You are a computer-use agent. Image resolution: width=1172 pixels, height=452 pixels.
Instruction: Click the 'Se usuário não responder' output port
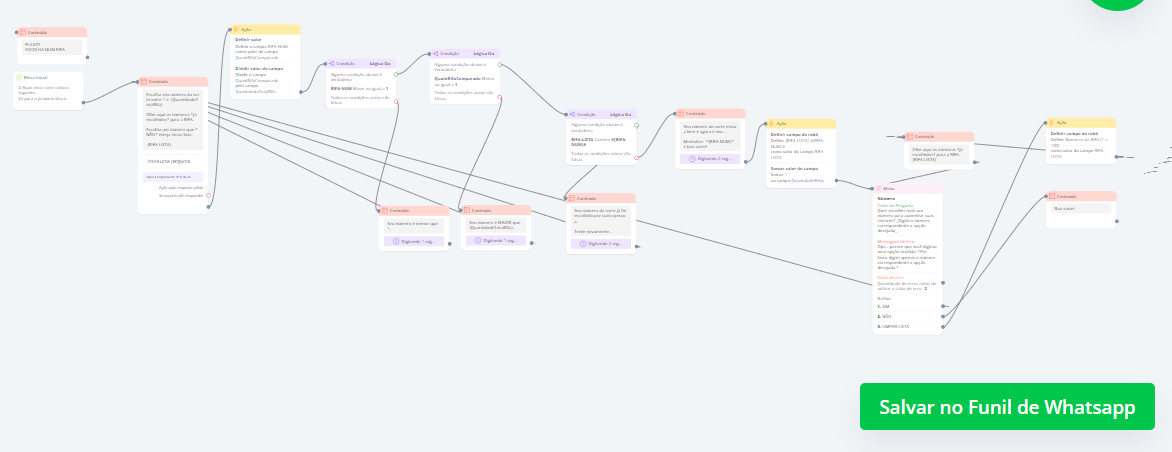(x=208, y=196)
